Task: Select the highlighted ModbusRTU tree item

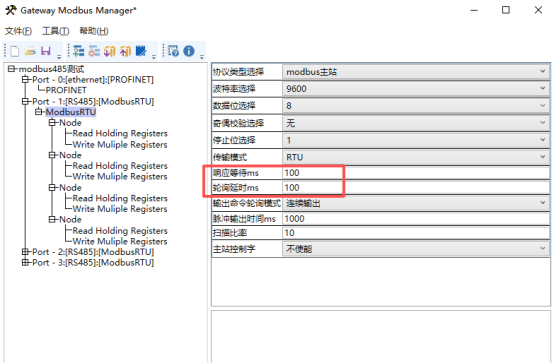Action: coord(71,112)
